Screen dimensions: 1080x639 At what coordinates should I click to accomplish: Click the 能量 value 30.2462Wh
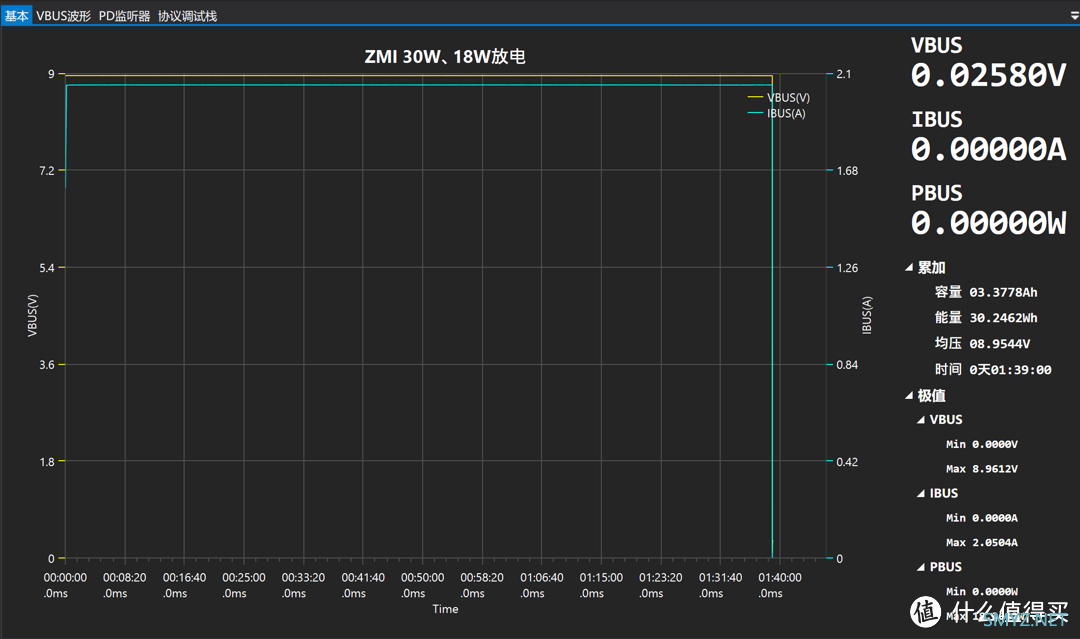[x=1003, y=318]
